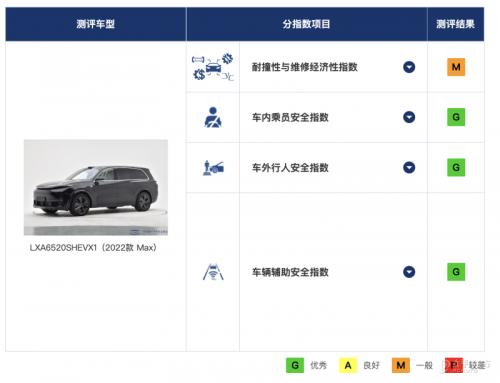This screenshot has width=500, height=383.
Task: Select the 测评车型 column header
Action: [x=96, y=24]
